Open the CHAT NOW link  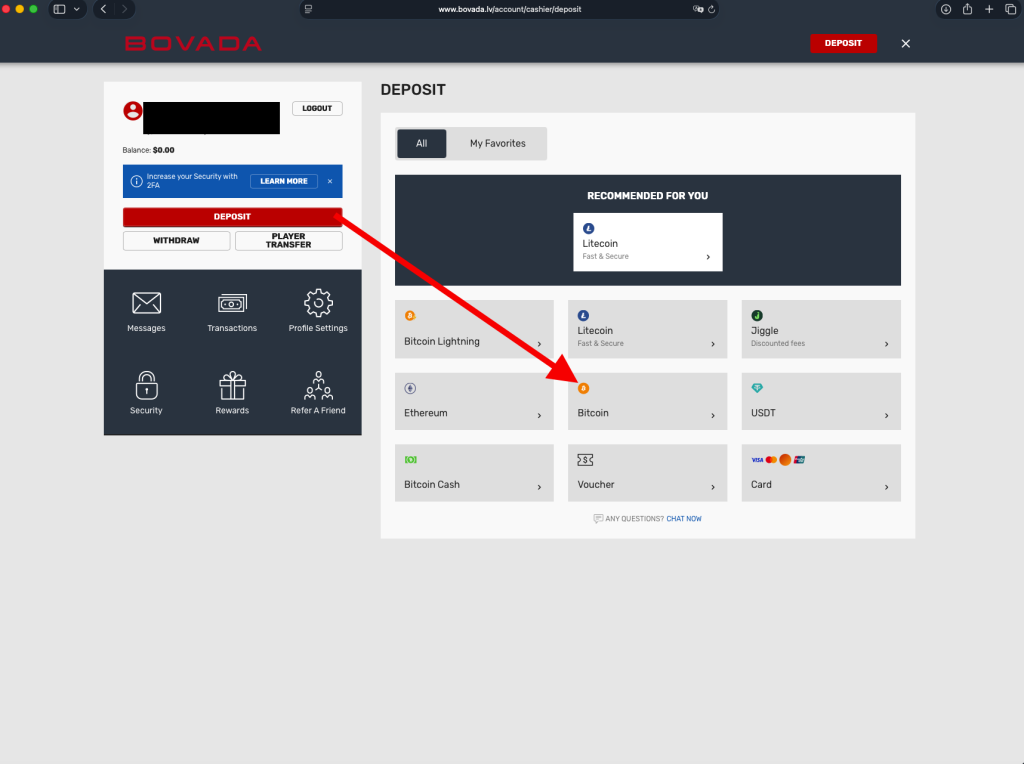click(x=684, y=518)
